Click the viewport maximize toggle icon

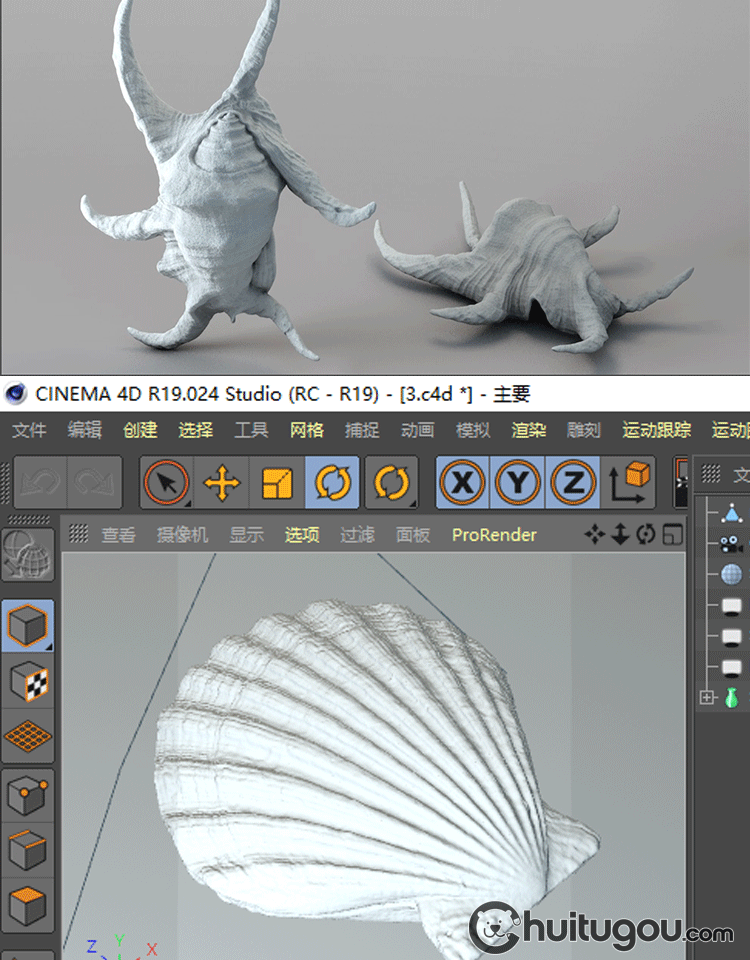tap(674, 535)
